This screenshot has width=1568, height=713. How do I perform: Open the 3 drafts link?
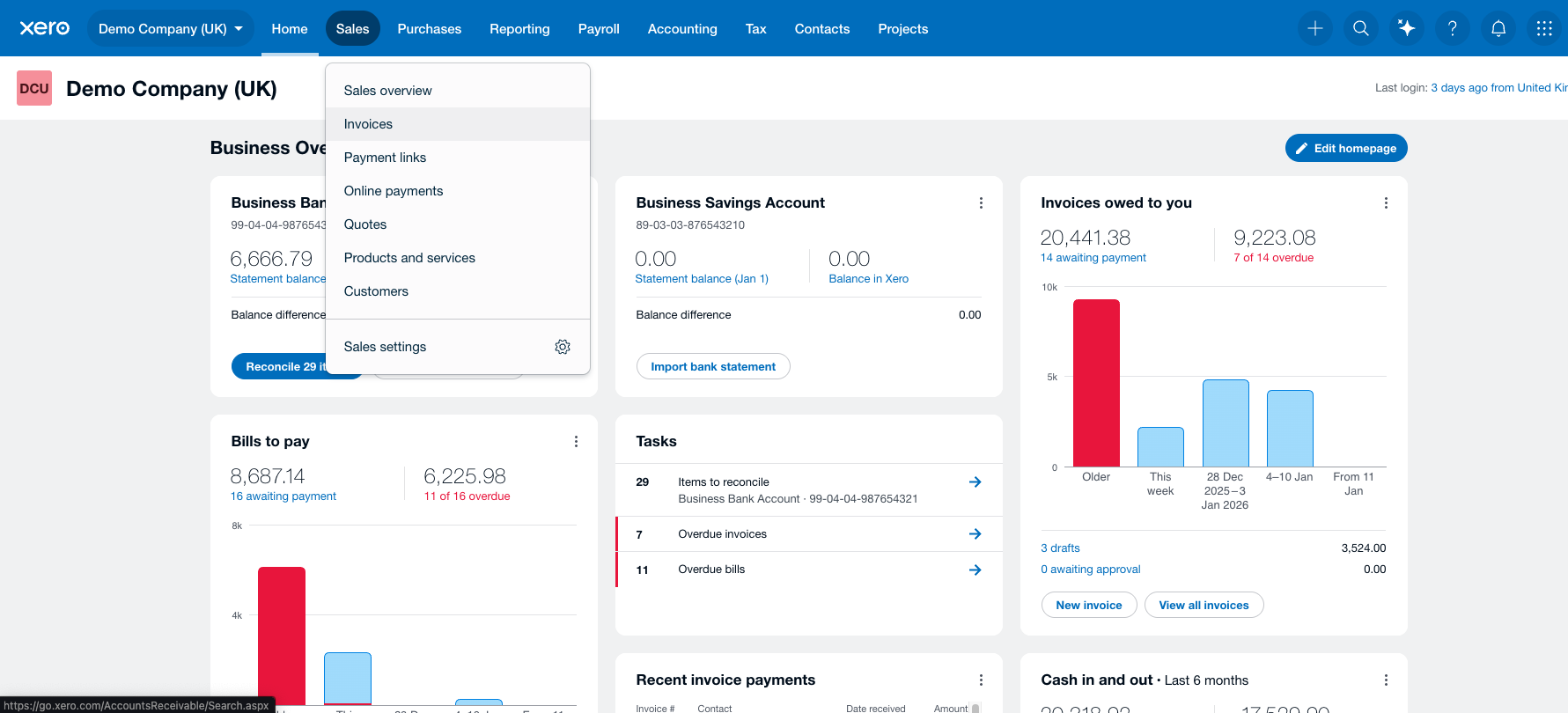tap(1060, 548)
